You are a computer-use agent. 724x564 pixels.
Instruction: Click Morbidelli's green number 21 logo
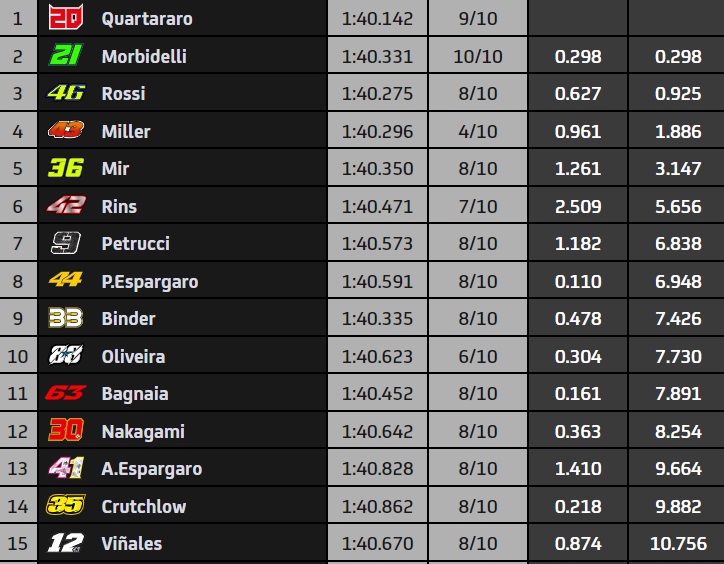pyautogui.click(x=66, y=55)
